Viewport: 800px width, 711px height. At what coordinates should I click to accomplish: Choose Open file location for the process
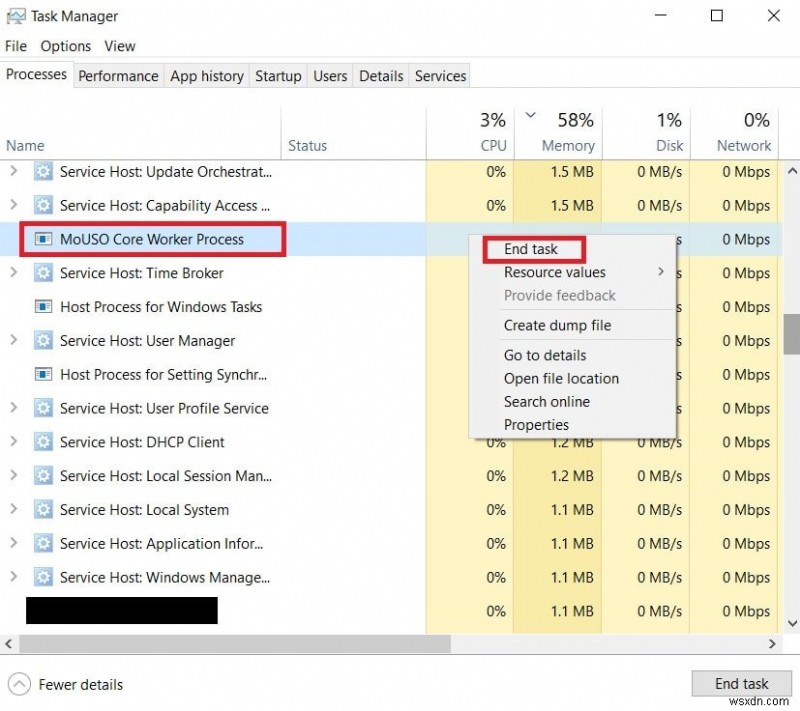[x=561, y=378]
